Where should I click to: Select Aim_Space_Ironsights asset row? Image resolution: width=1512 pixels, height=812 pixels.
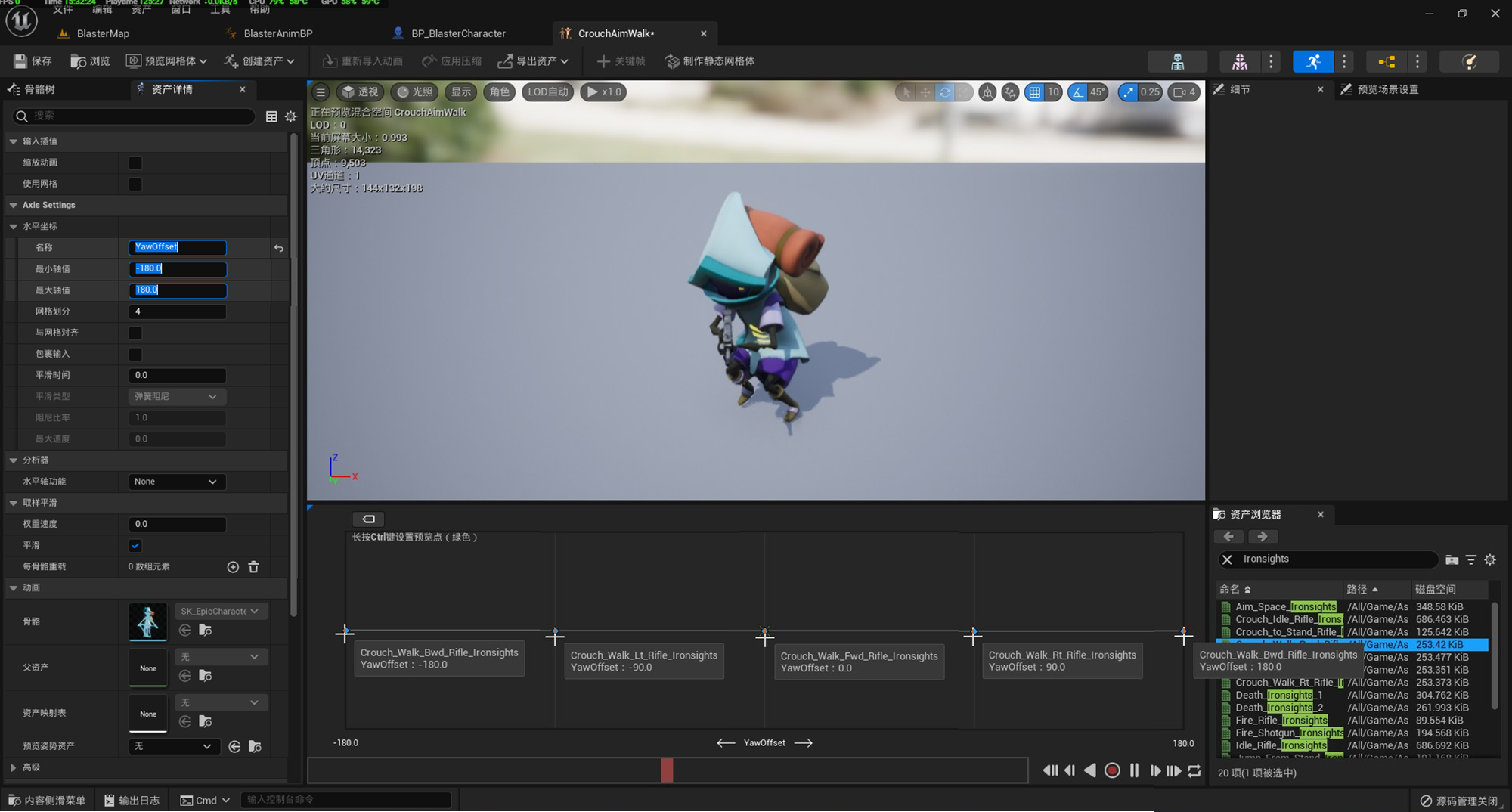(1352, 606)
